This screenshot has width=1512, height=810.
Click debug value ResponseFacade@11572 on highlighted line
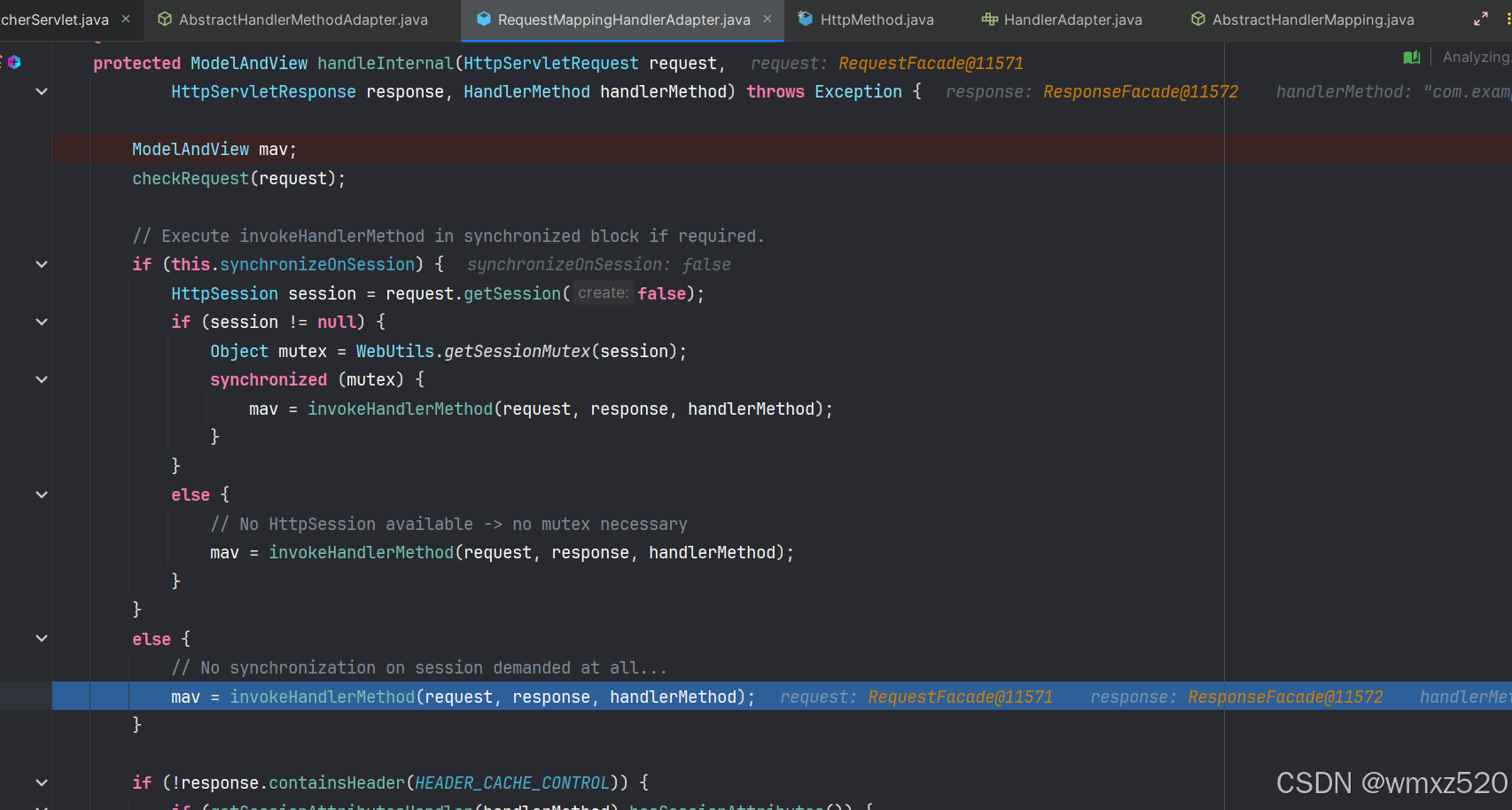pos(1285,697)
